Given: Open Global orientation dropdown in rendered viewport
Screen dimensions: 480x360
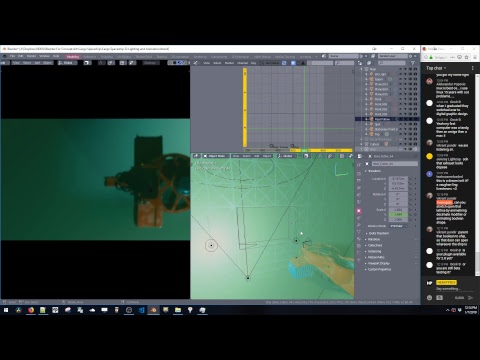Looking at the screenshot, I should pyautogui.click(x=67, y=63).
